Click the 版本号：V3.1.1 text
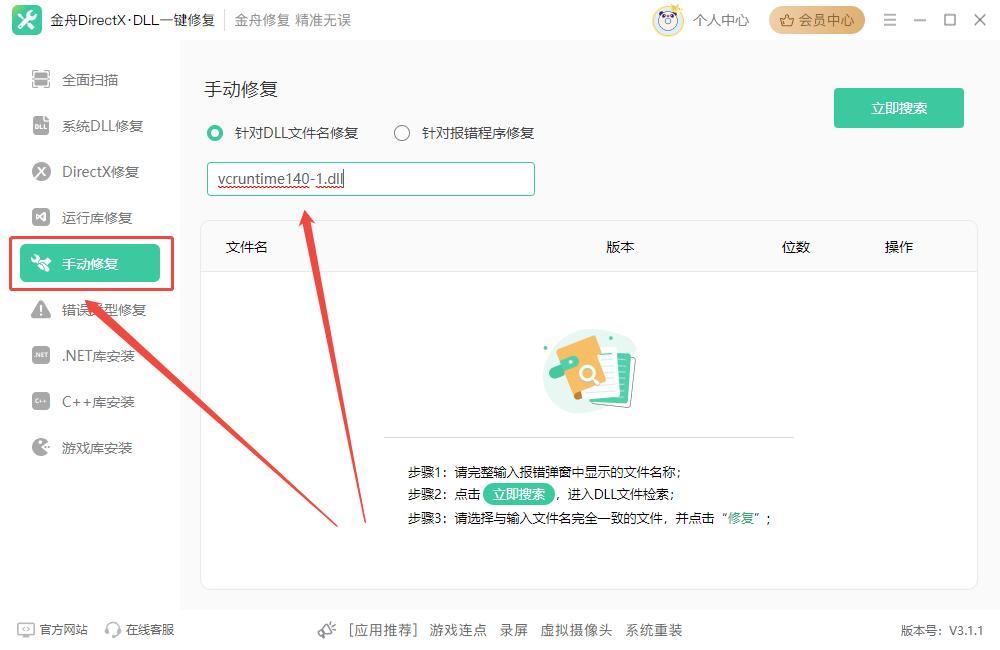This screenshot has width=1000, height=650. click(942, 630)
